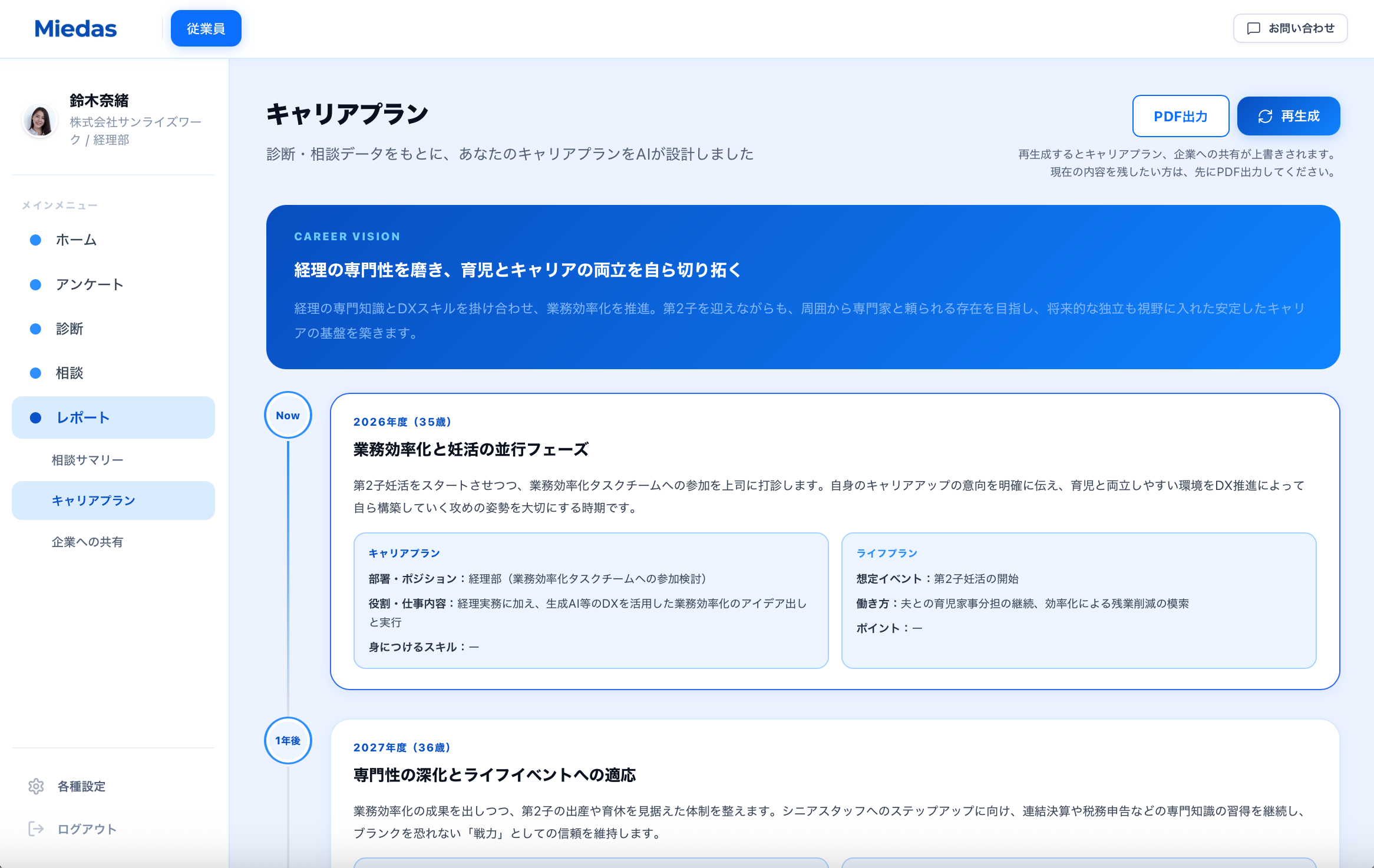Click the 再生成すると overwrite warning note
This screenshot has height=868, width=1374.
pyautogui.click(x=1178, y=163)
